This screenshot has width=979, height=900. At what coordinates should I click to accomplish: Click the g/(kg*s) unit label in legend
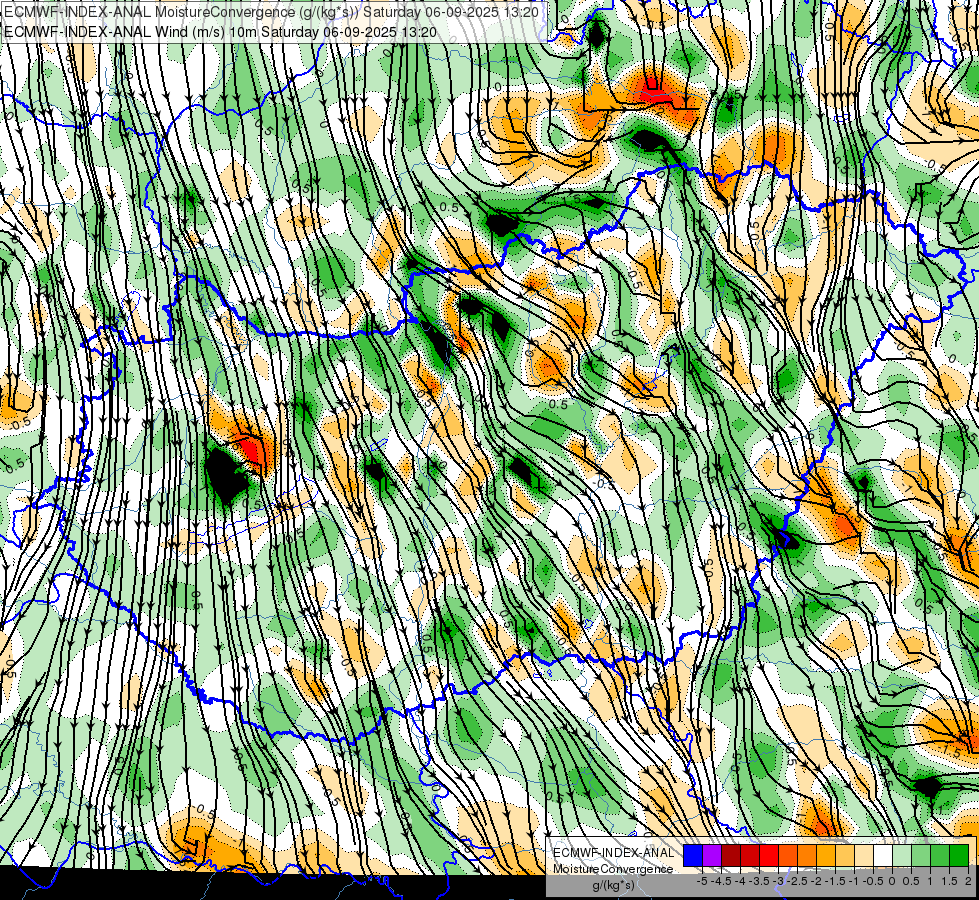[x=613, y=885]
